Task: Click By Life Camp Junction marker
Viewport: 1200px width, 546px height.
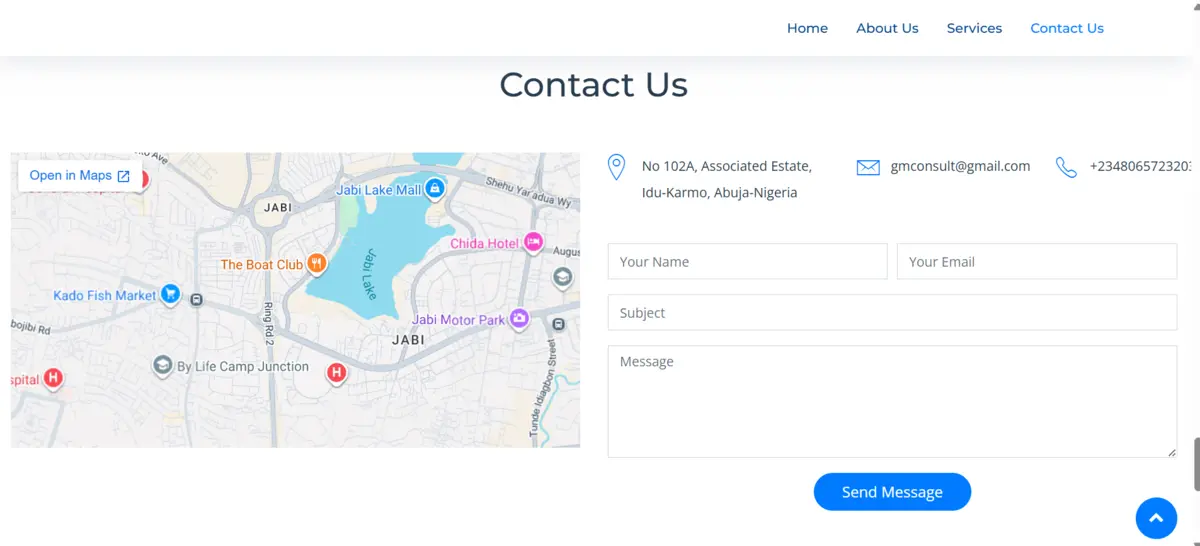Action: [x=163, y=366]
